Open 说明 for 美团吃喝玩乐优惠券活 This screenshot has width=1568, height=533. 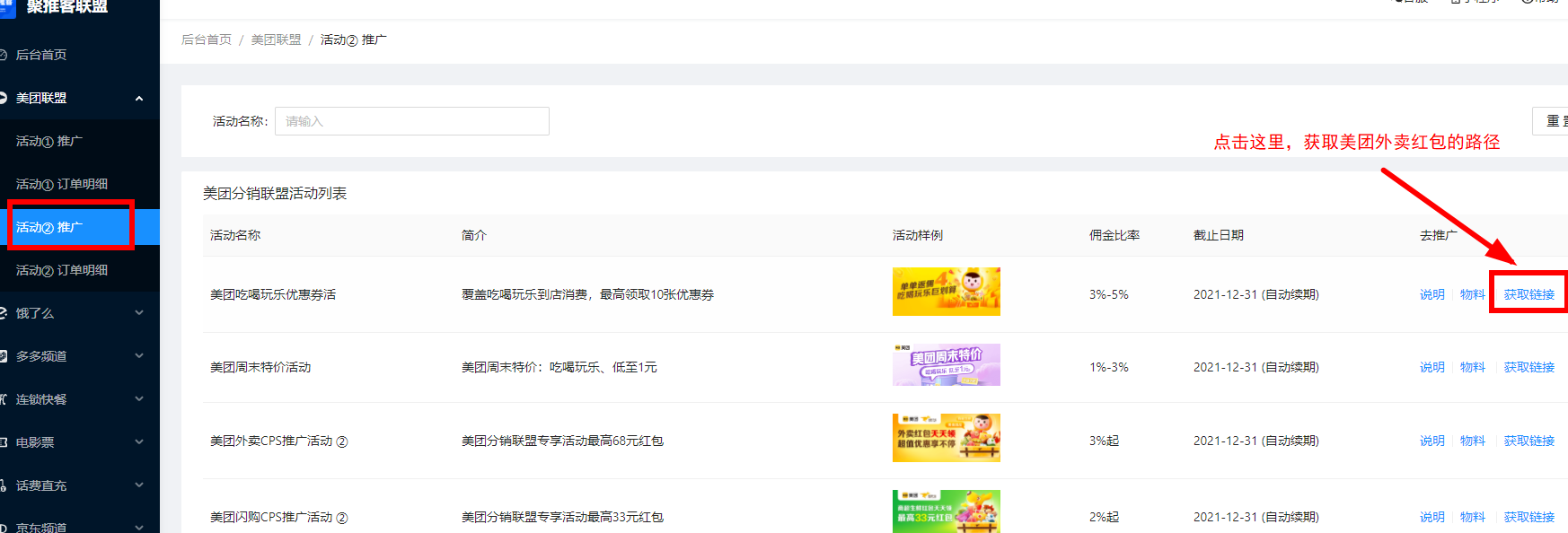1432,294
